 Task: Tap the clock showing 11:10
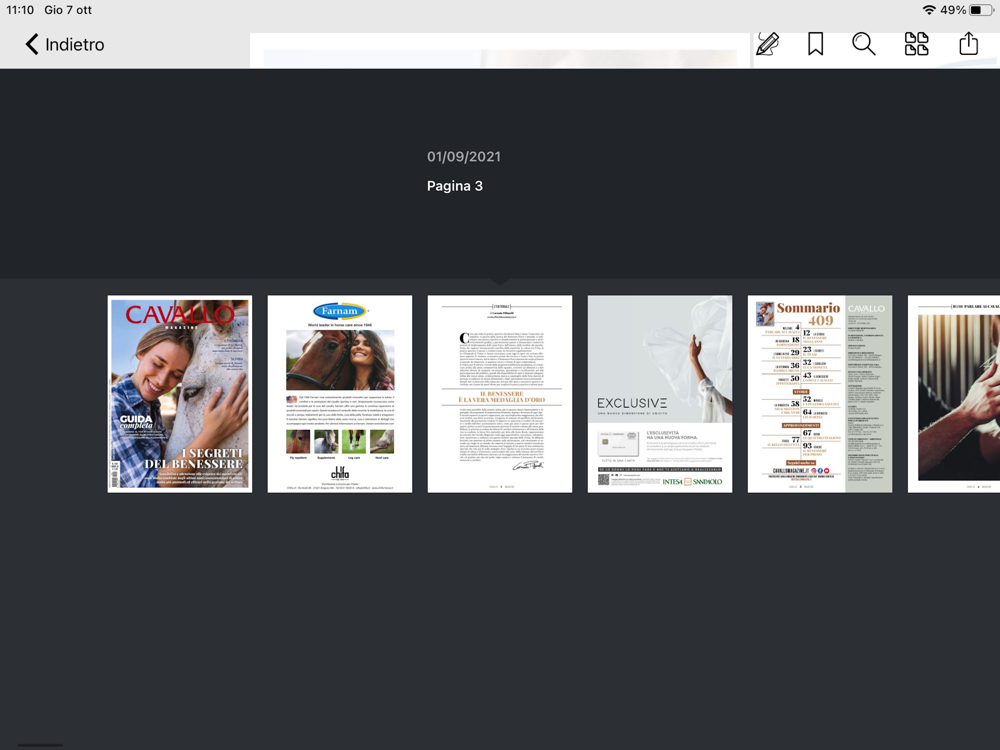tap(20, 10)
